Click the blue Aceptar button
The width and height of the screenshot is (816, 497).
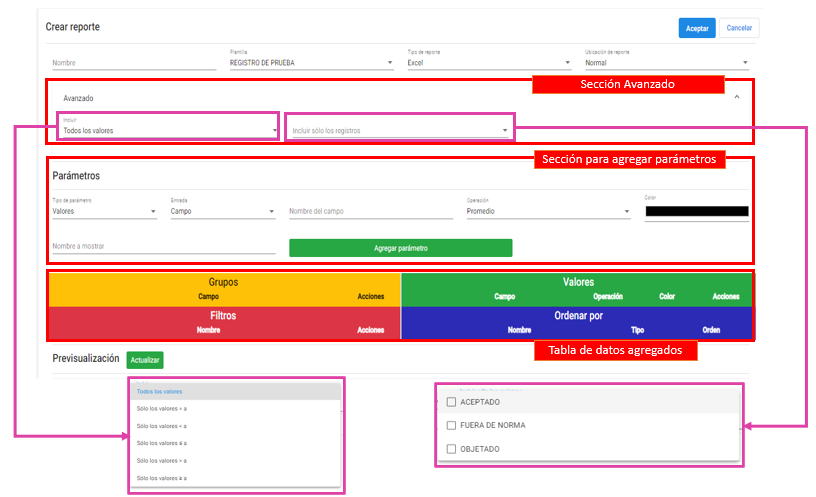point(697,28)
